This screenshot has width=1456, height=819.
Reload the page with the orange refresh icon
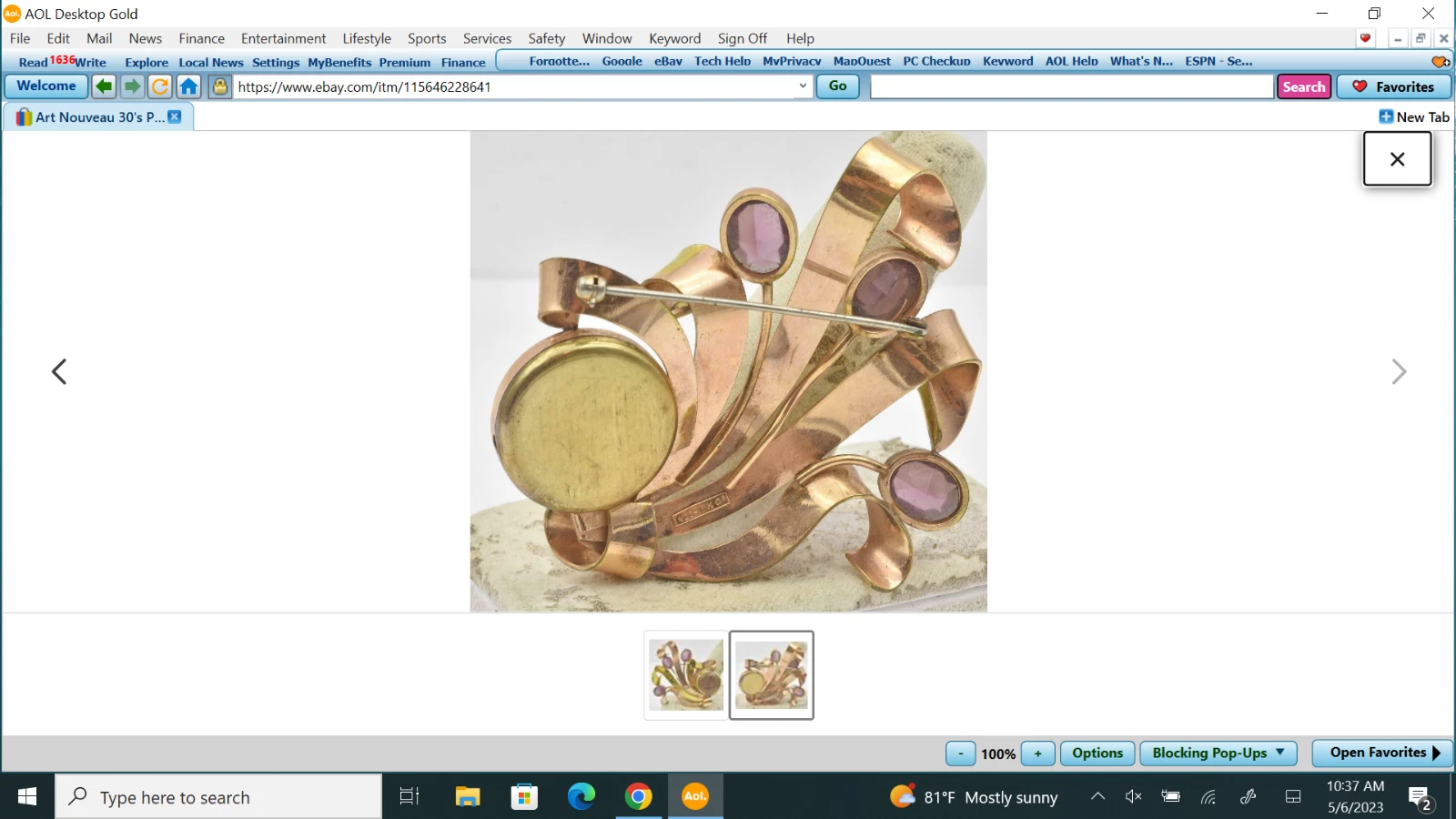tap(160, 86)
